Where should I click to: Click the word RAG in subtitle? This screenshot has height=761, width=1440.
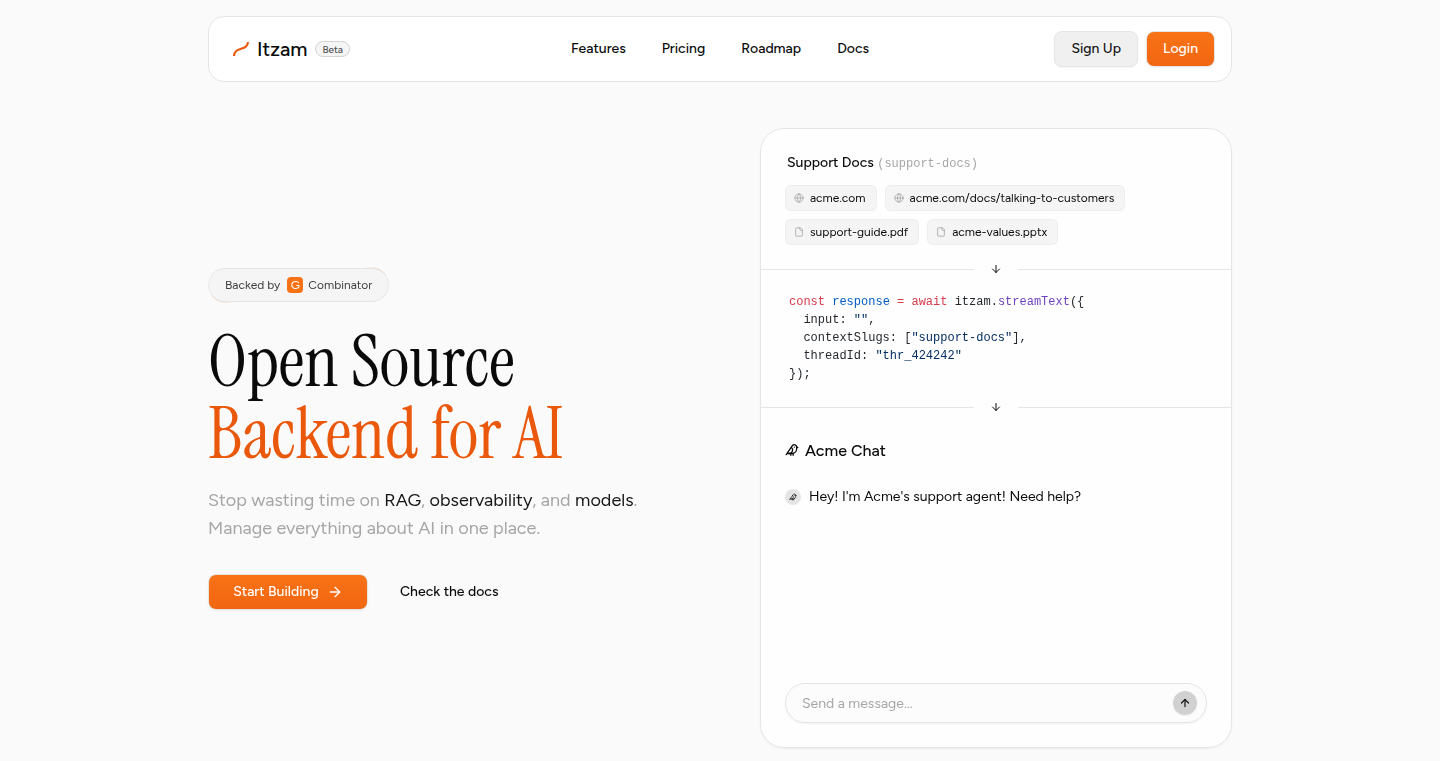(402, 500)
